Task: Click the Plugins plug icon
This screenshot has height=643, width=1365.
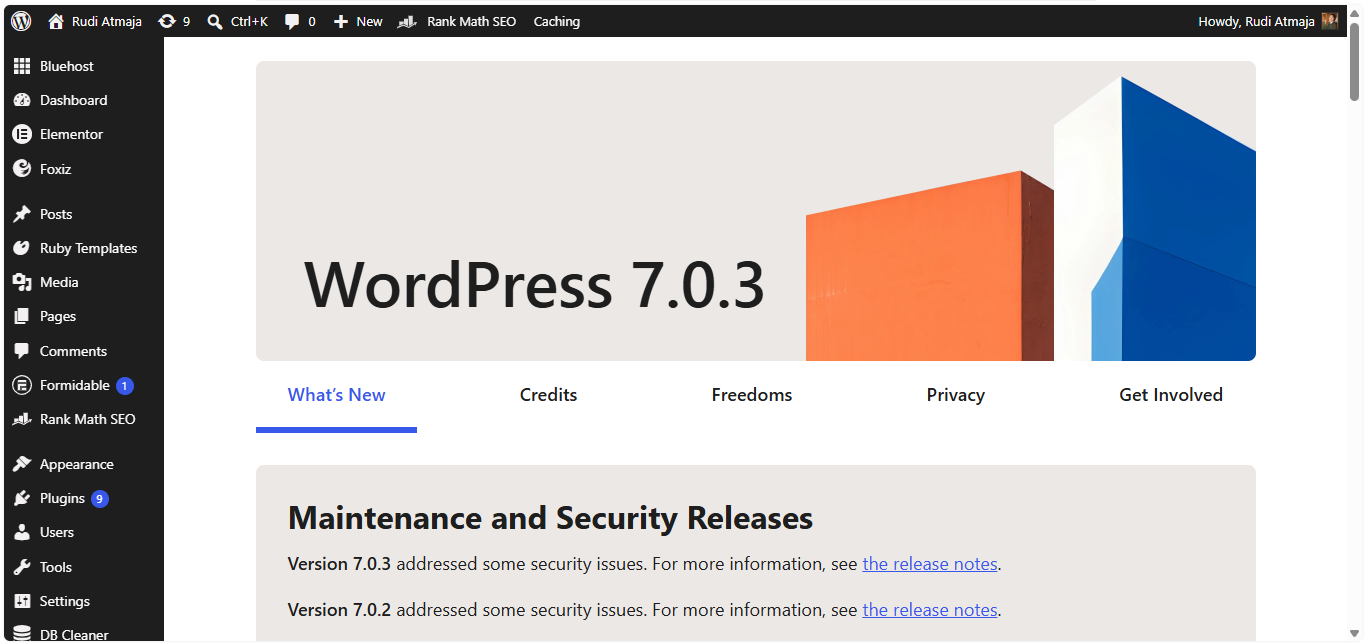Action: [22, 498]
